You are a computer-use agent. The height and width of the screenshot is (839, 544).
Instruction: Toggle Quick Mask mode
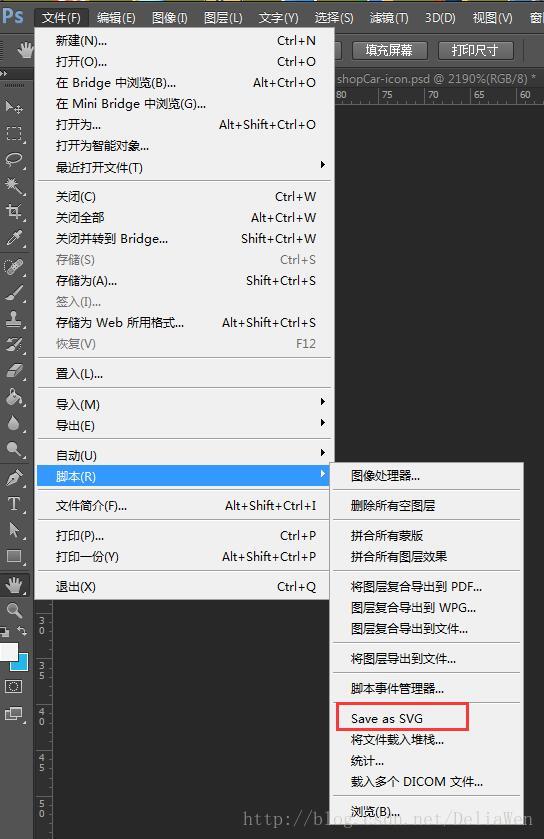(13, 687)
